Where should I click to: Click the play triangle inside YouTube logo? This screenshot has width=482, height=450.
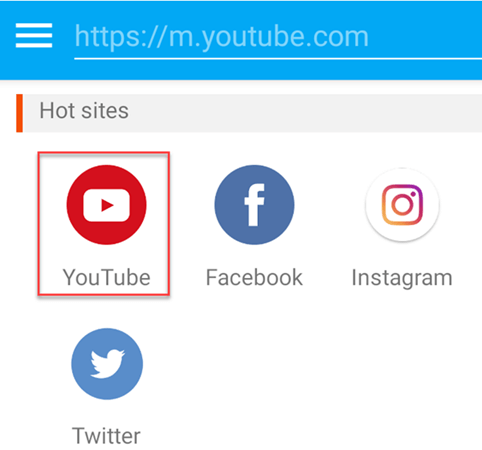click(x=107, y=205)
